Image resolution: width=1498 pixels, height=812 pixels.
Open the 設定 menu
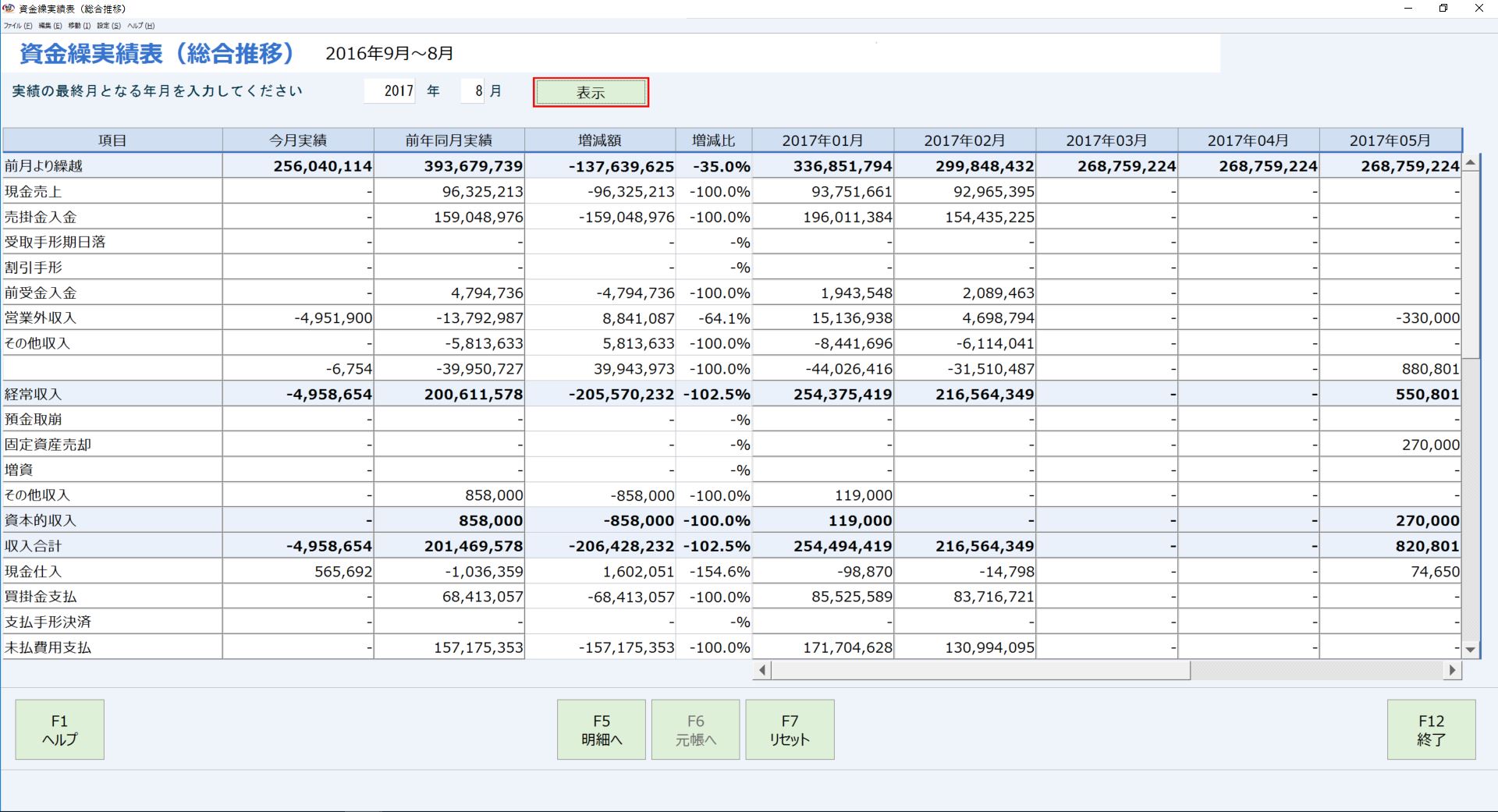point(108,26)
